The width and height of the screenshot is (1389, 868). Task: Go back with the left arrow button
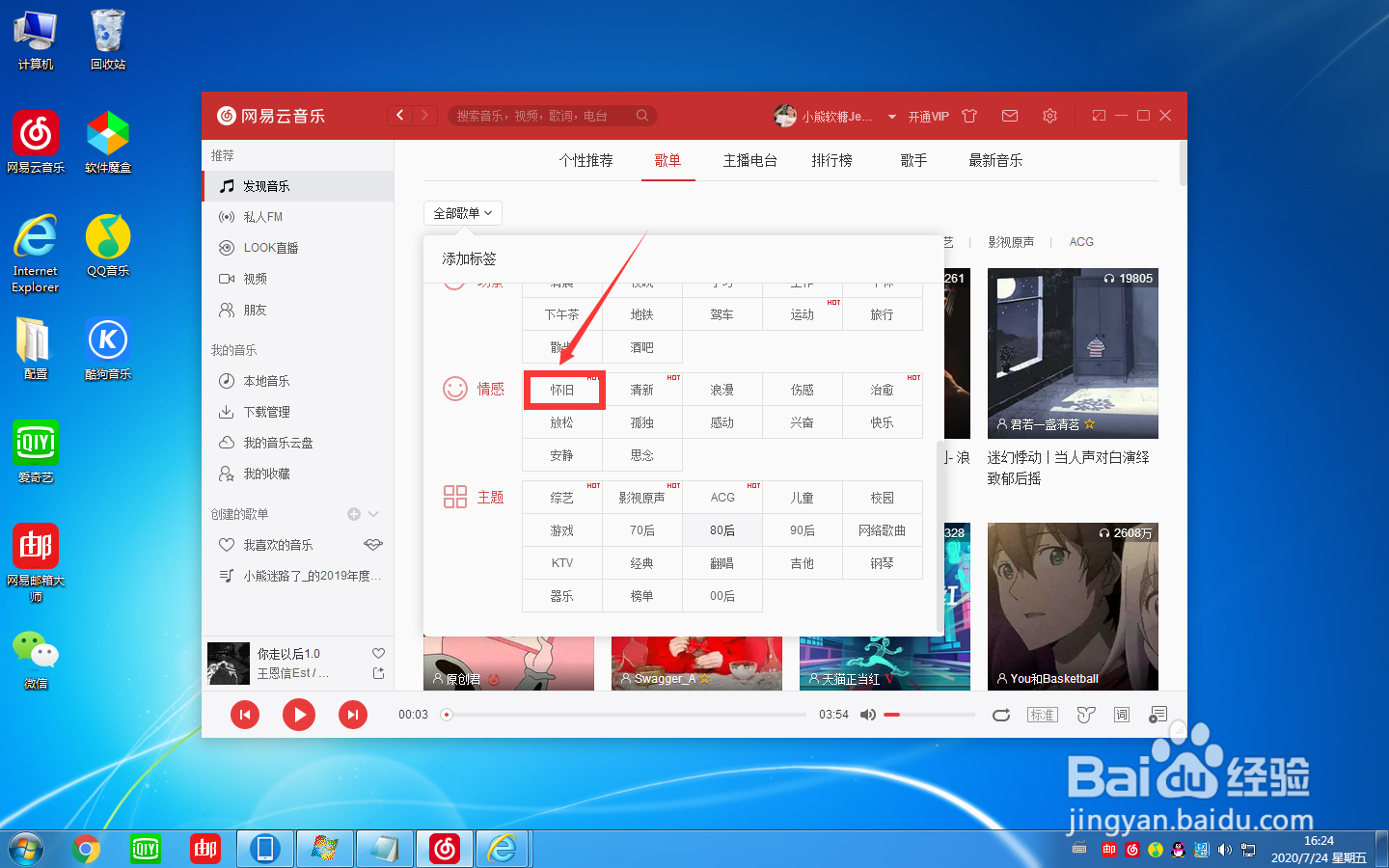pyautogui.click(x=400, y=115)
